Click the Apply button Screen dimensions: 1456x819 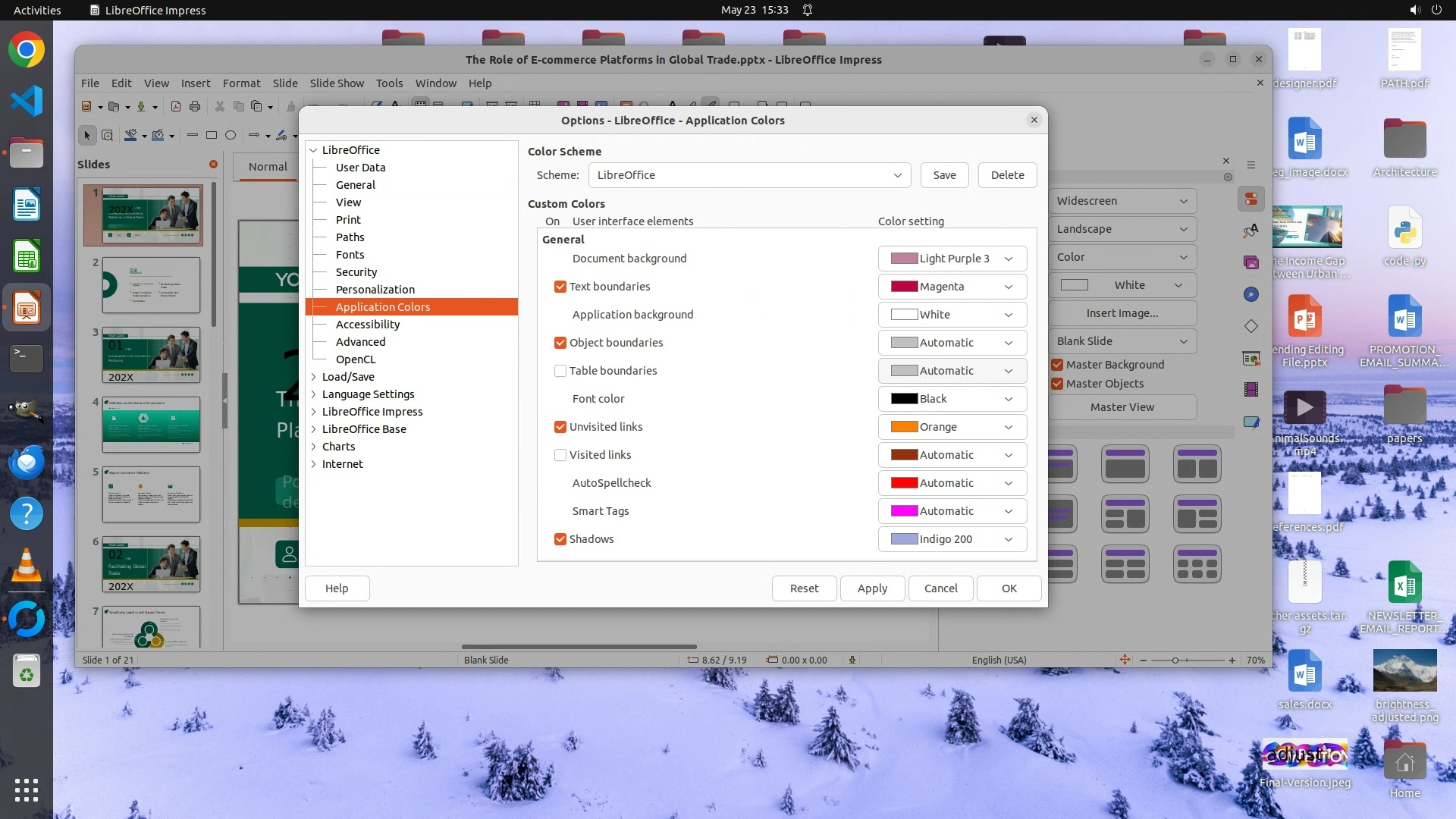(x=872, y=588)
